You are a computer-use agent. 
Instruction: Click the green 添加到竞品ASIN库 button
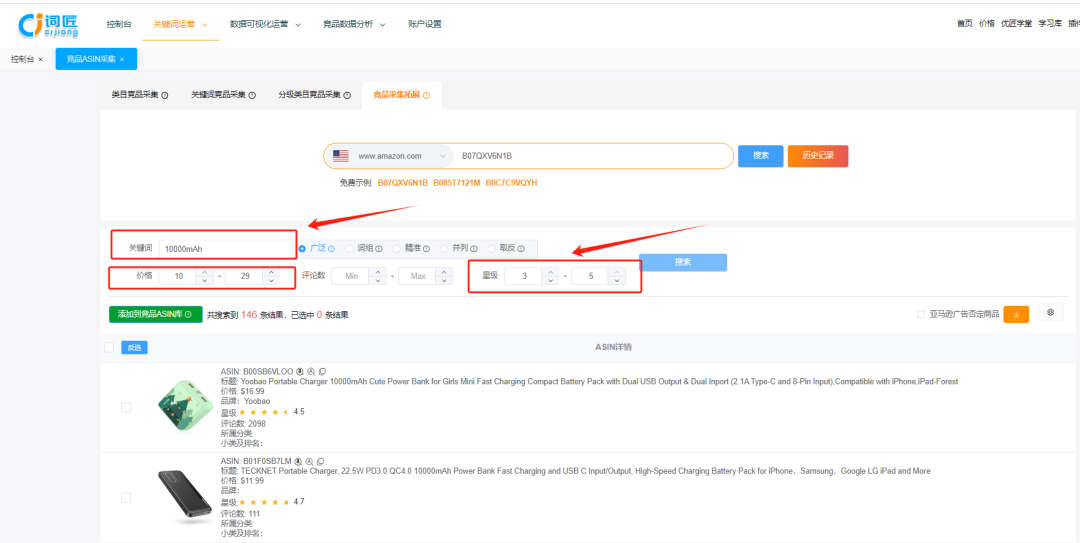155,314
